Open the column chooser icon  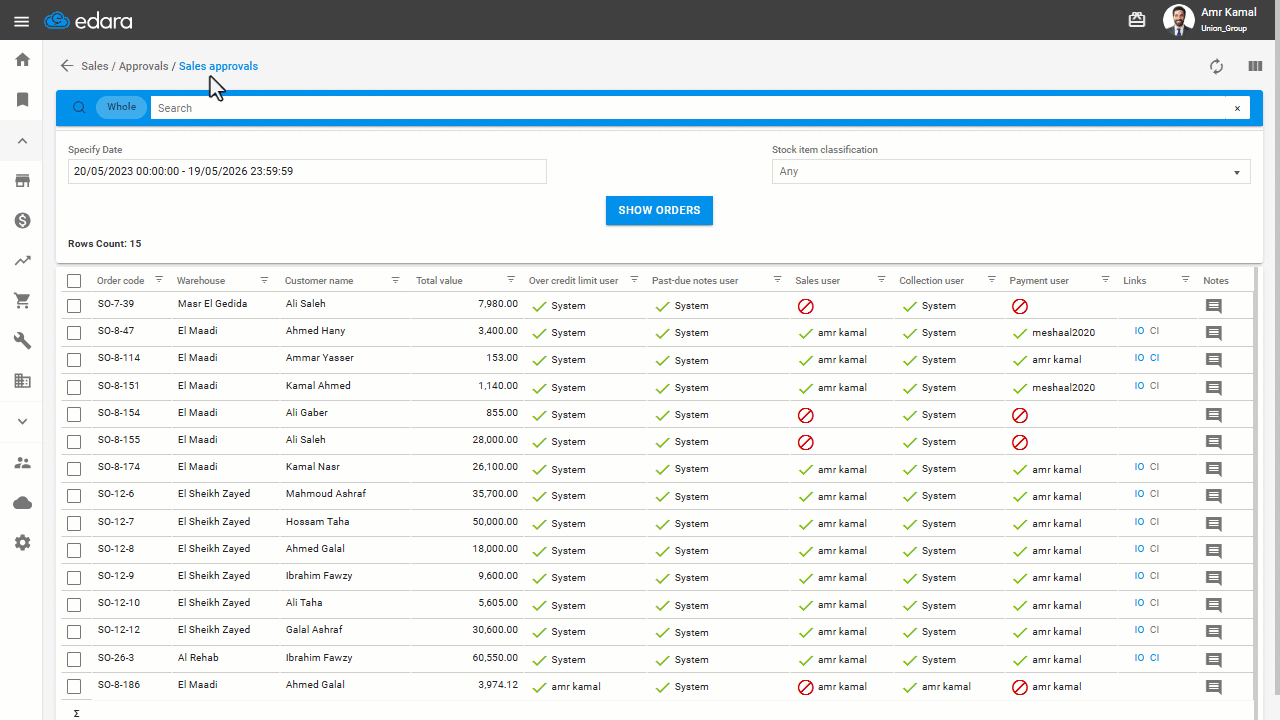click(1255, 66)
